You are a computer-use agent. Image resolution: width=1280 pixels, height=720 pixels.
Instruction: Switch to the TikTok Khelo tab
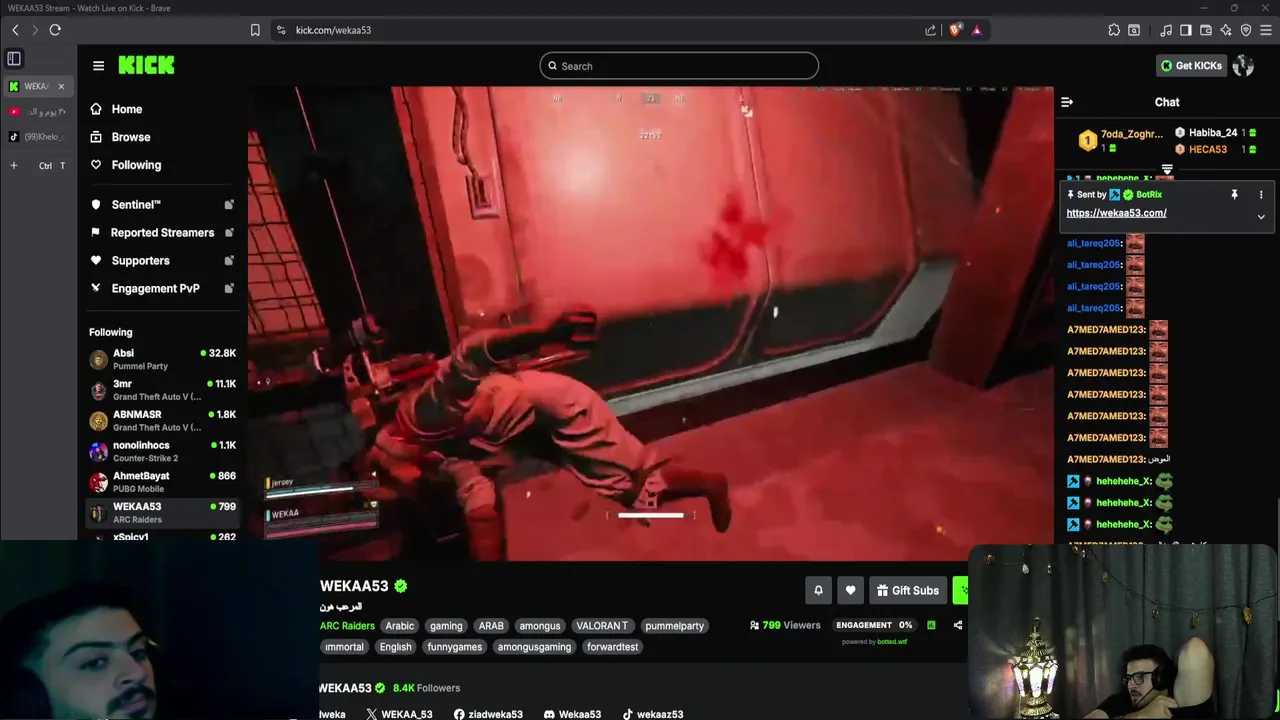38,137
